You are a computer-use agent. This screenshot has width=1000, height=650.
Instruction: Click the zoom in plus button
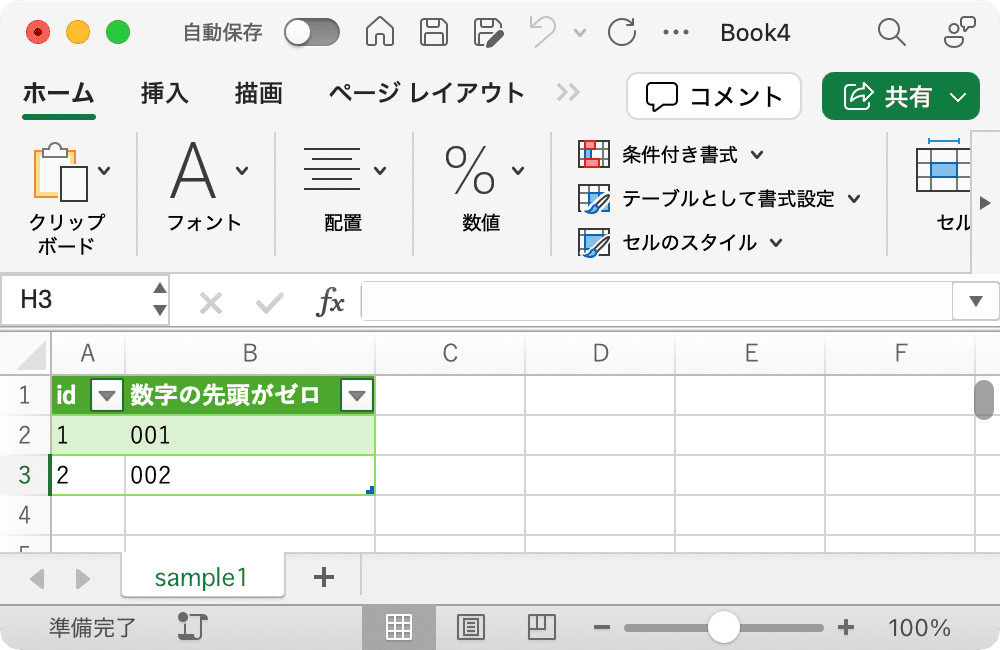coord(846,628)
